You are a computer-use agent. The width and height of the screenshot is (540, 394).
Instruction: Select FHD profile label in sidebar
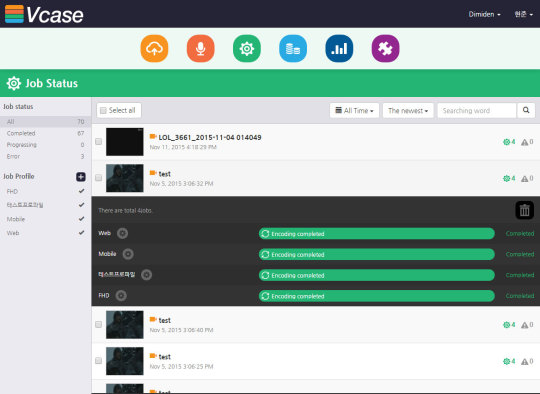coord(12,191)
